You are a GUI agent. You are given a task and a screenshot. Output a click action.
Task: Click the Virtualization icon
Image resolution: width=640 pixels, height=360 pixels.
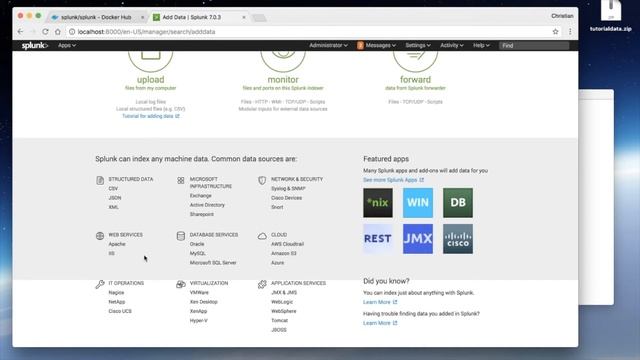pyautogui.click(x=181, y=284)
